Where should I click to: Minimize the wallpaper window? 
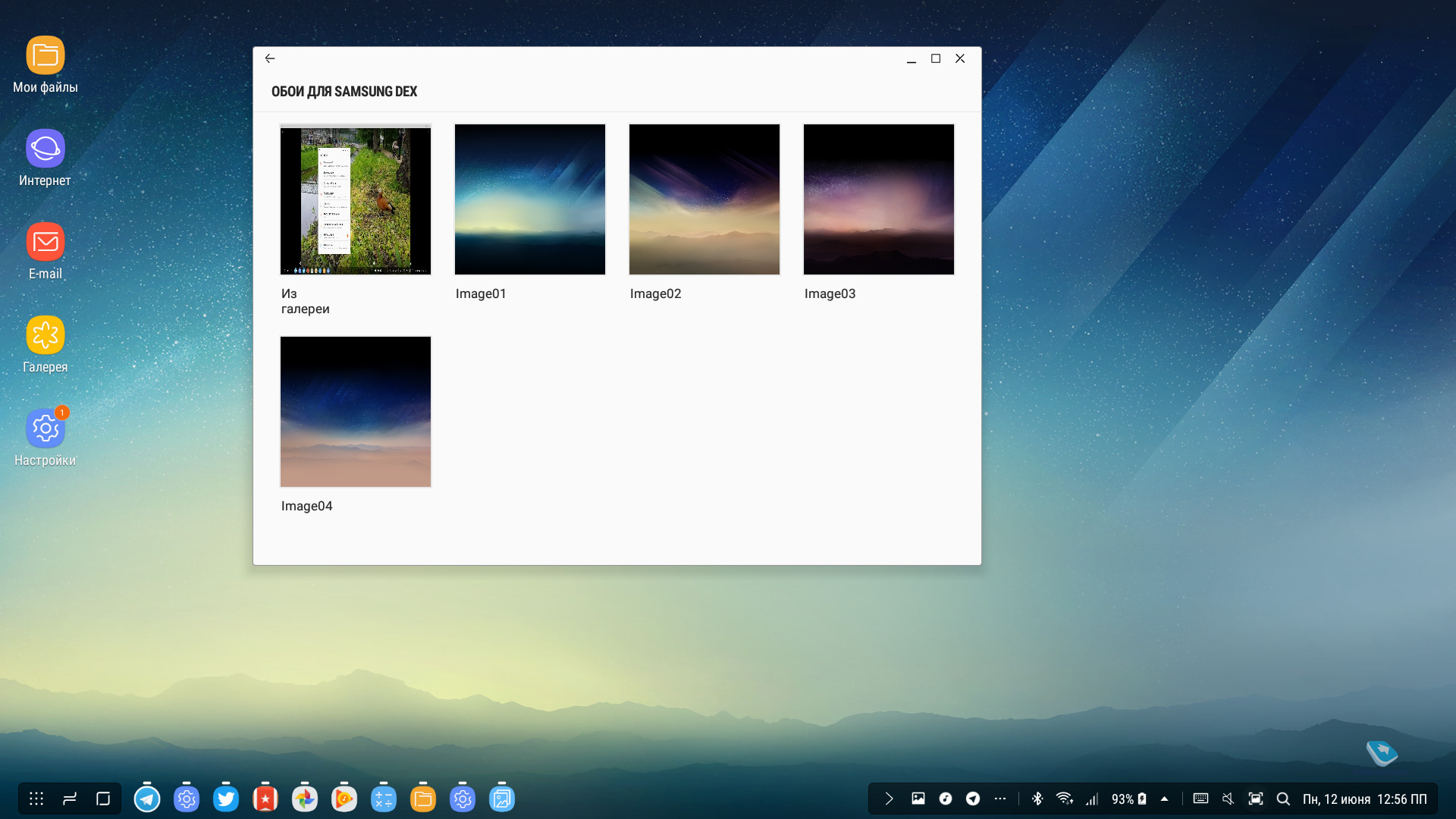(912, 59)
